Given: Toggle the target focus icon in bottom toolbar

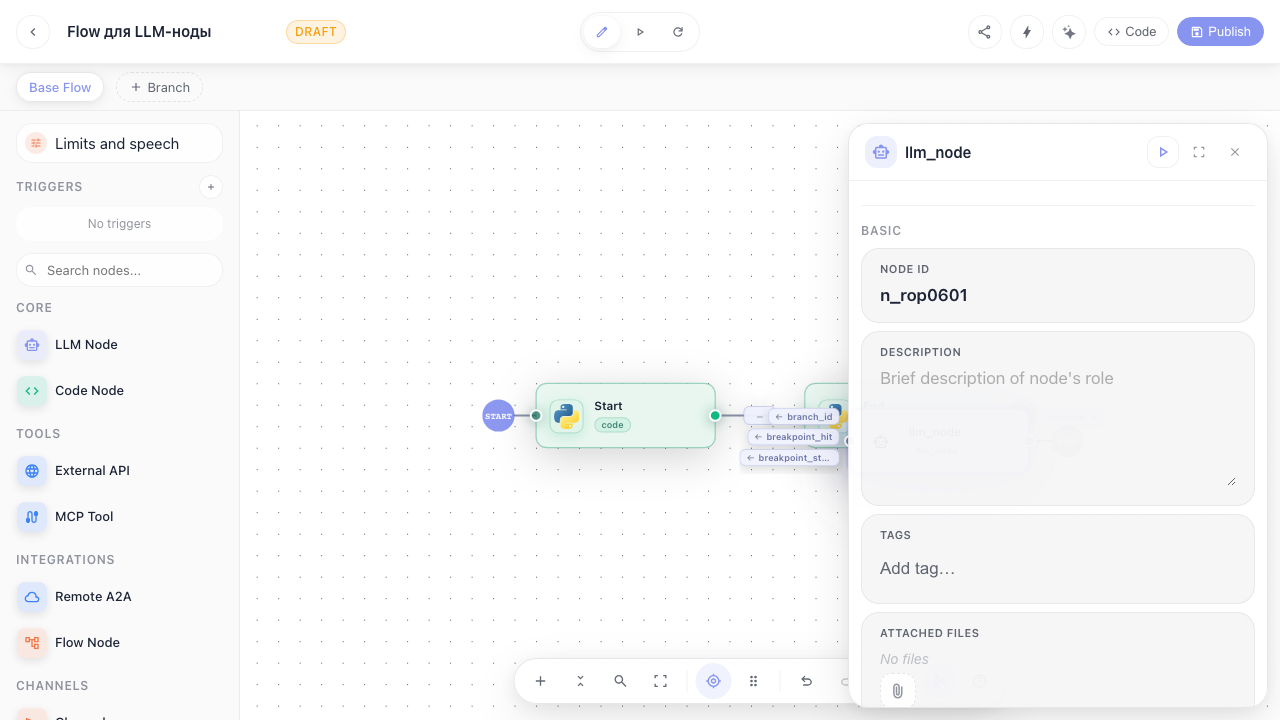Looking at the screenshot, I should [713, 681].
